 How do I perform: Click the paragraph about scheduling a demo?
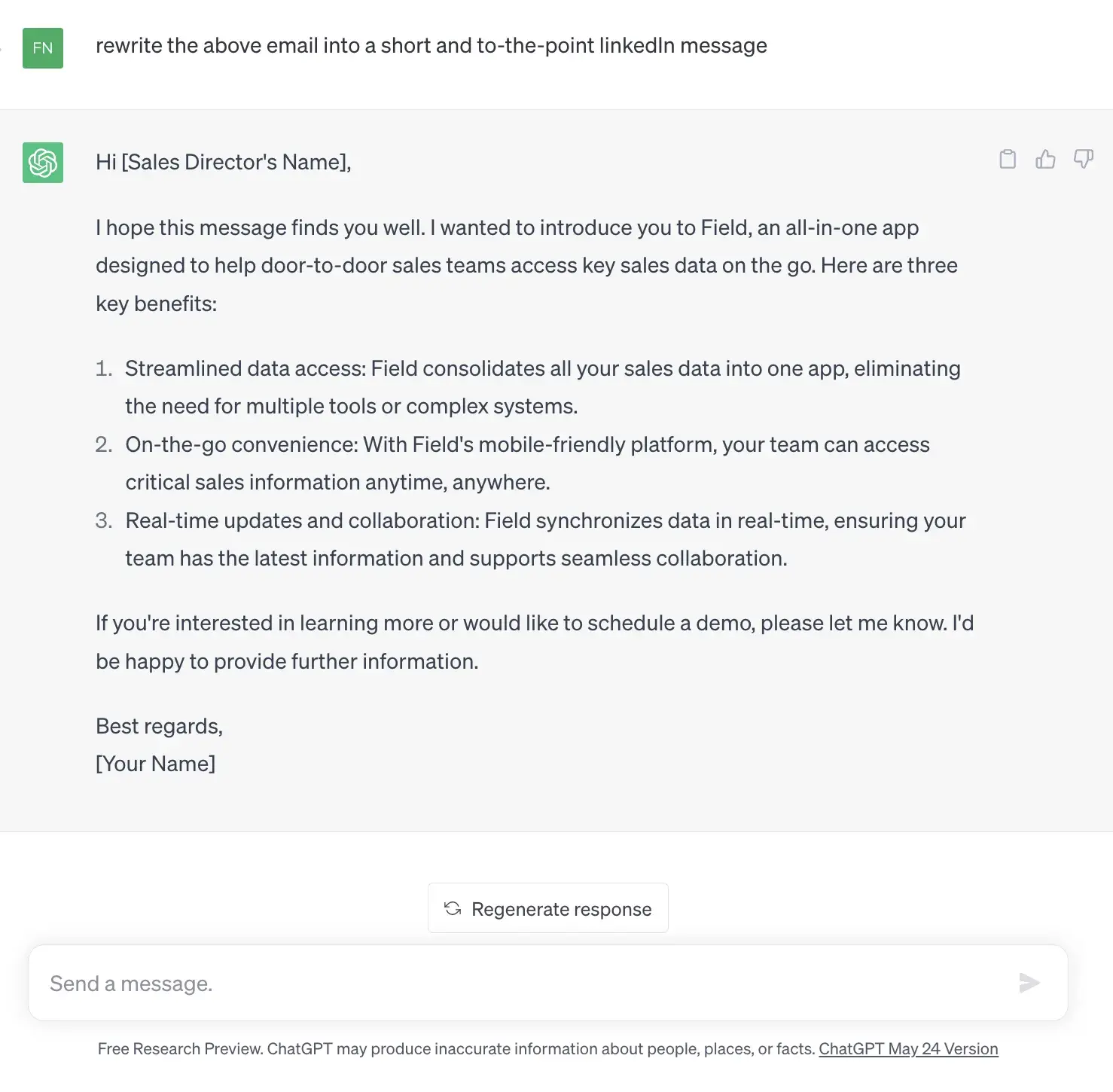click(535, 642)
